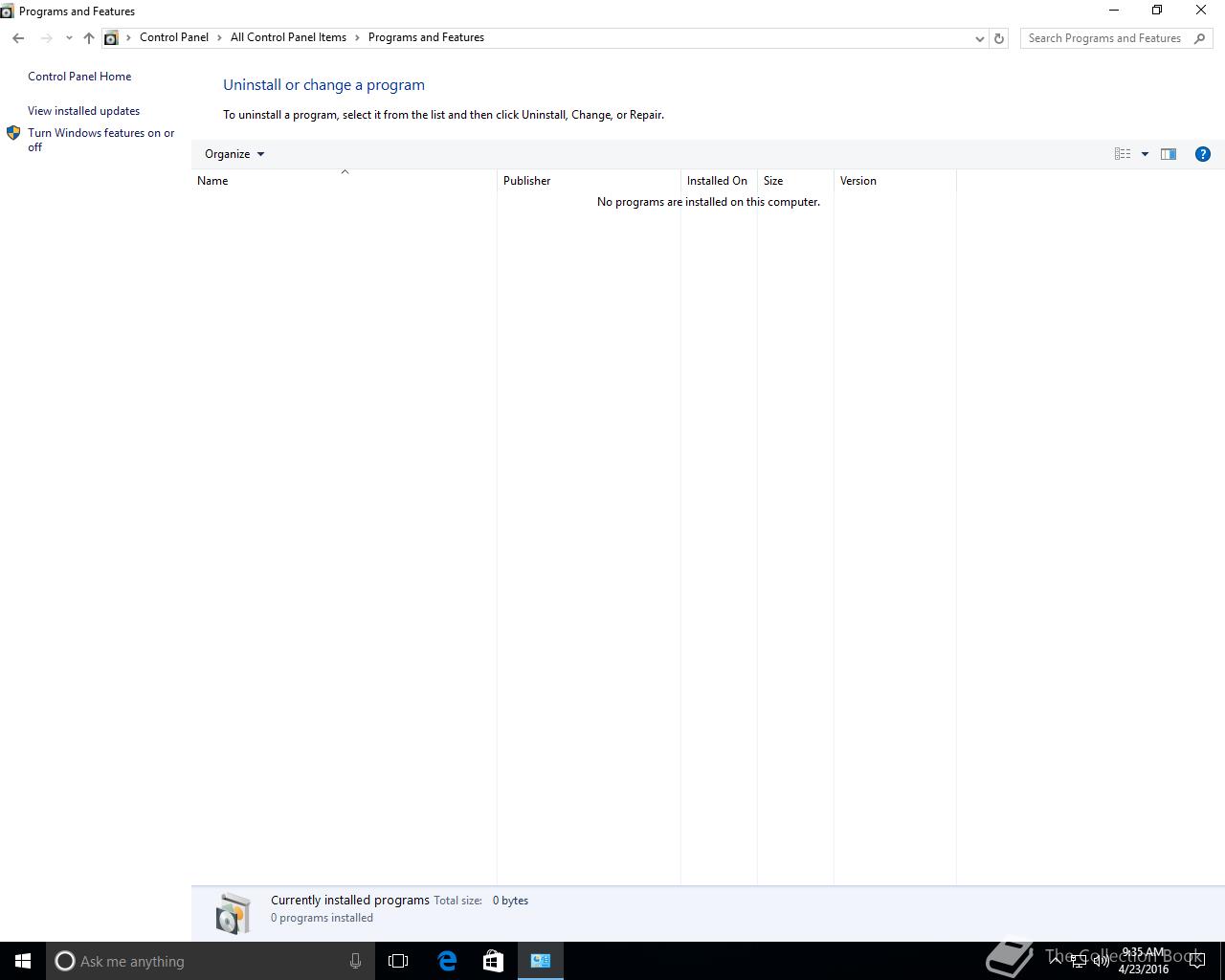Screen dimensions: 1225x980
Task: Open the recent locations dropdown
Action: pos(69,38)
